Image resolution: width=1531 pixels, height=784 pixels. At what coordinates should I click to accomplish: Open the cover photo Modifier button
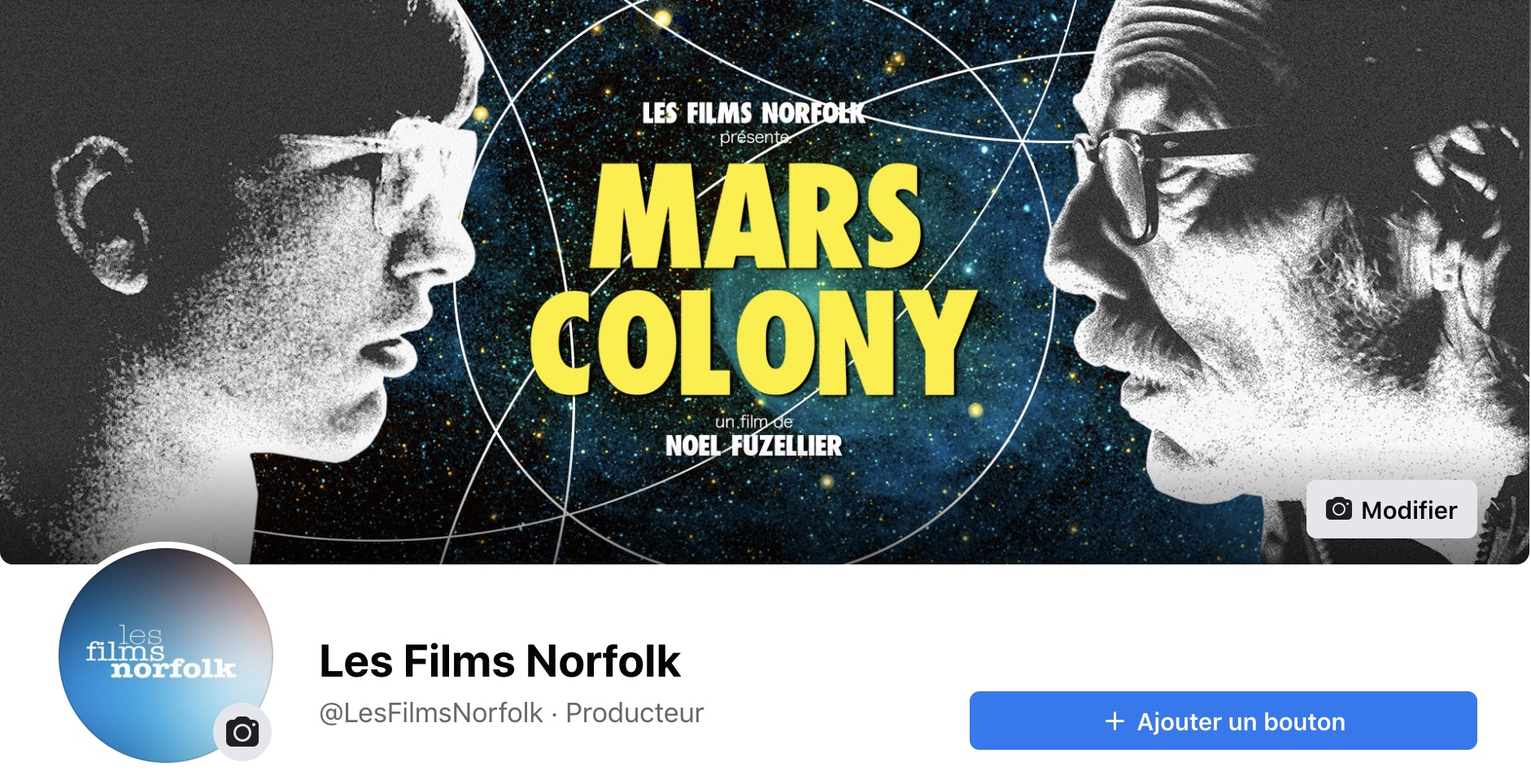click(1391, 509)
